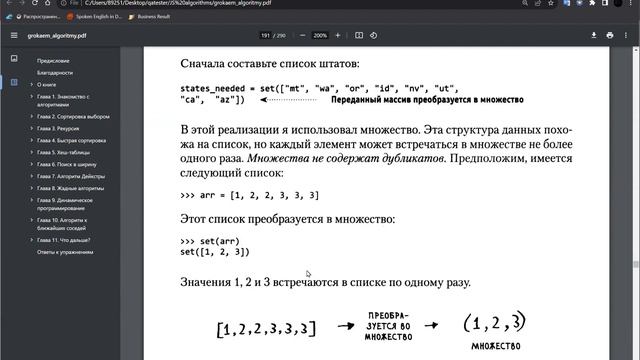The image size is (640, 360).
Task: Reload the browser page
Action: point(35,3)
